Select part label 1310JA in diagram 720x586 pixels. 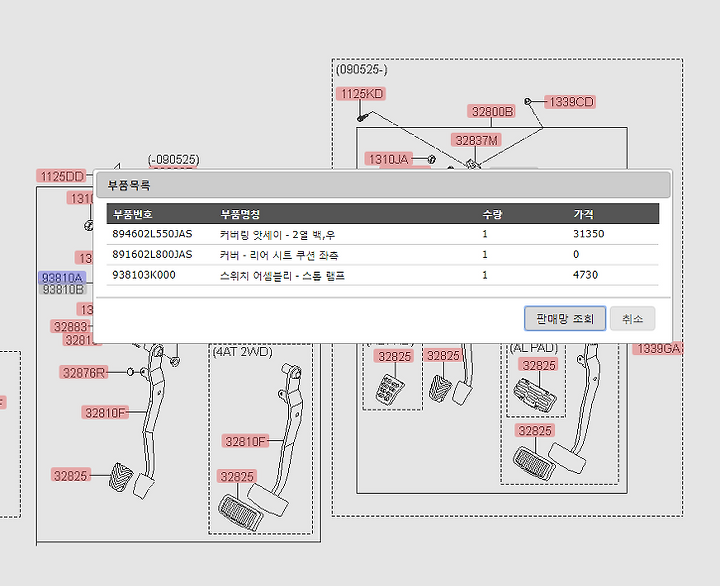(x=388, y=159)
